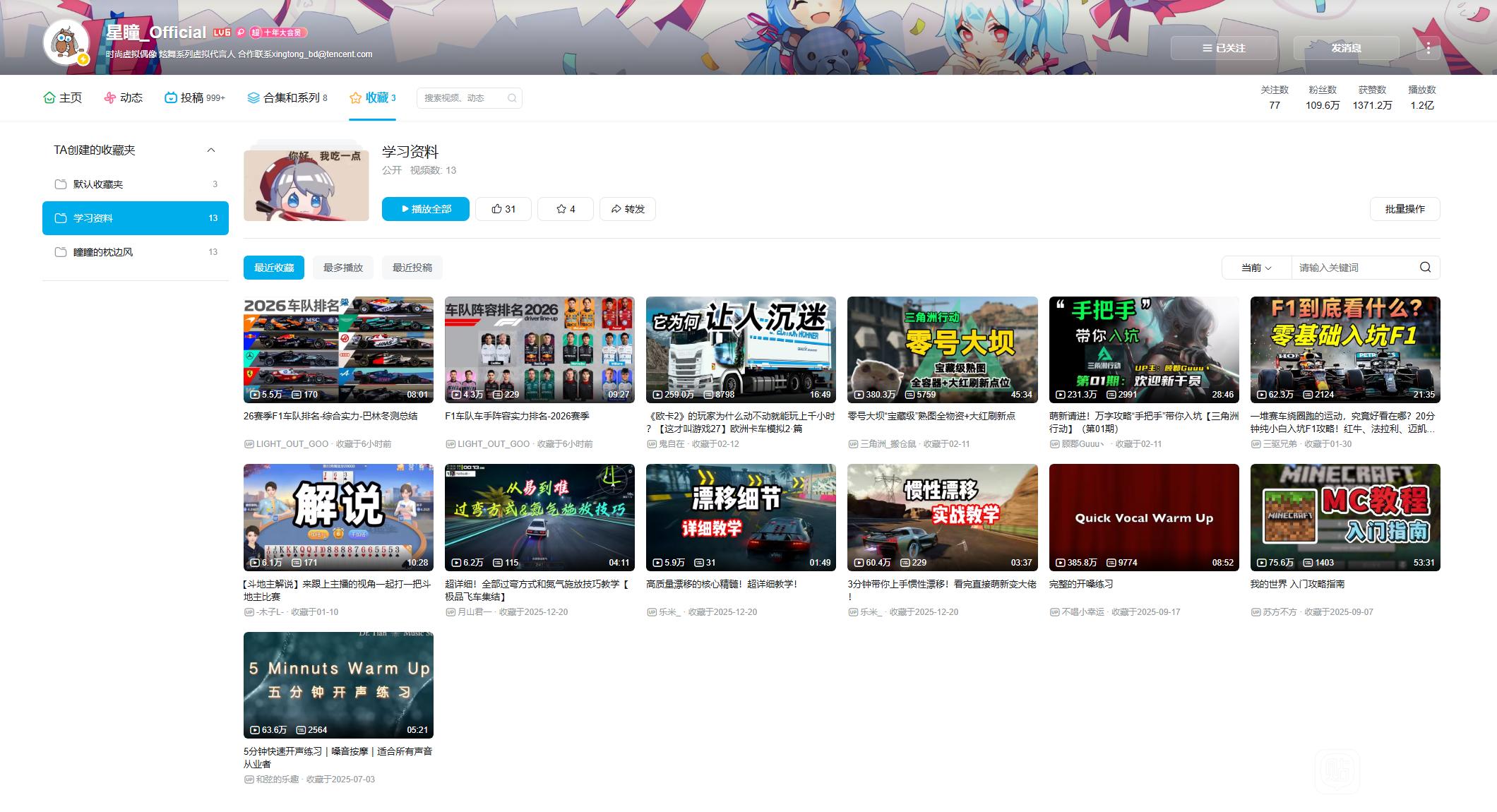Switch to 投稿 tab

point(192,98)
